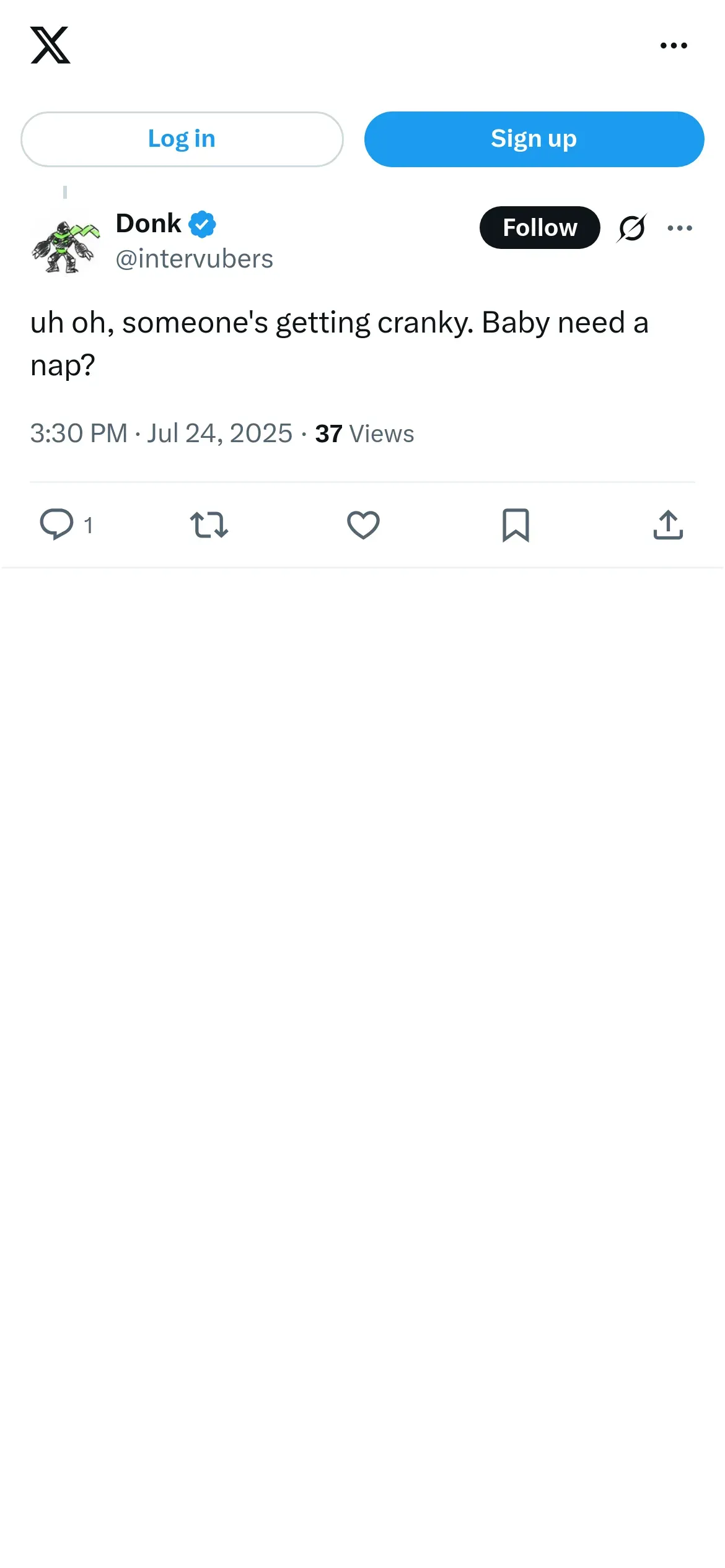The image size is (725, 1568).
Task: Click the reply count number 1
Action: (x=89, y=525)
